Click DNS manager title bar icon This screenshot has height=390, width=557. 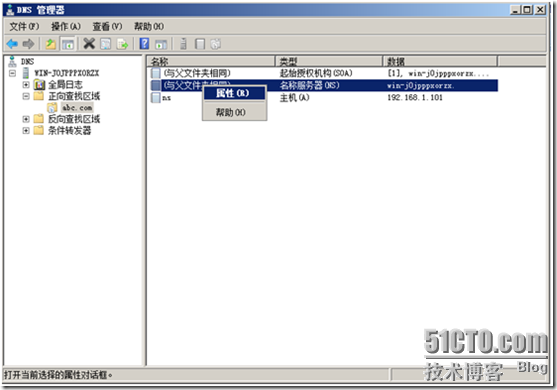(x=10, y=10)
